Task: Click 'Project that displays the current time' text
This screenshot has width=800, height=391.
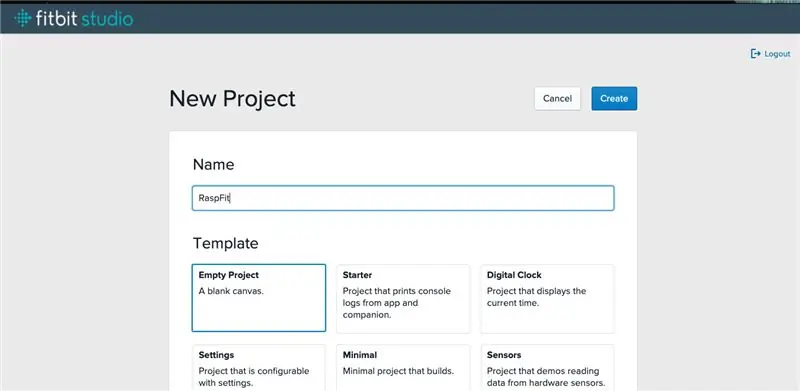Action: (x=536, y=297)
